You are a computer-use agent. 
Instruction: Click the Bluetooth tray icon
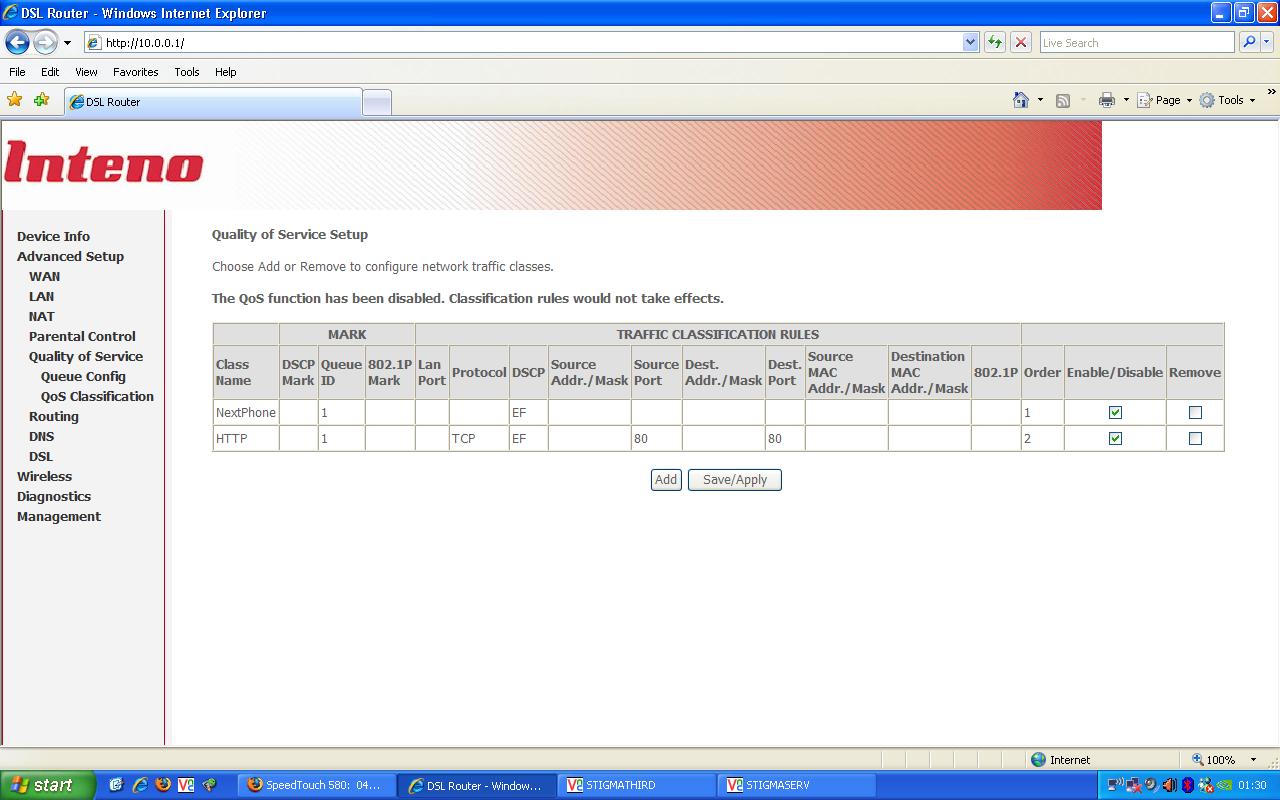pyautogui.click(x=1188, y=785)
